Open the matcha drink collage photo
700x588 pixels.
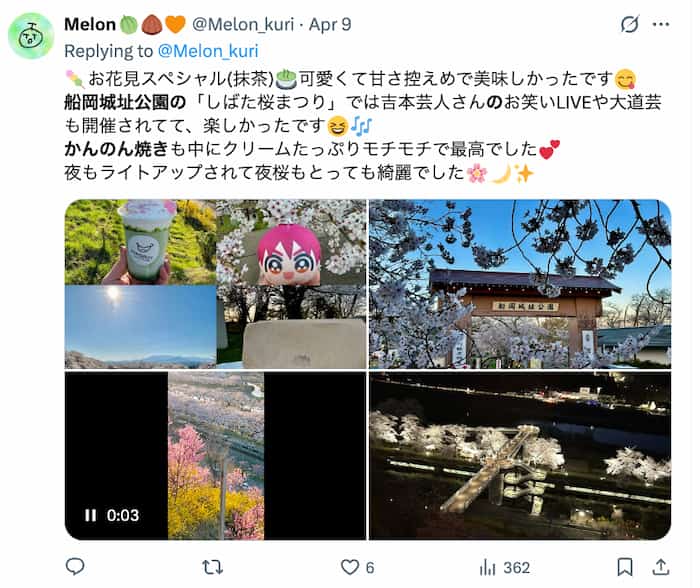(x=215, y=284)
